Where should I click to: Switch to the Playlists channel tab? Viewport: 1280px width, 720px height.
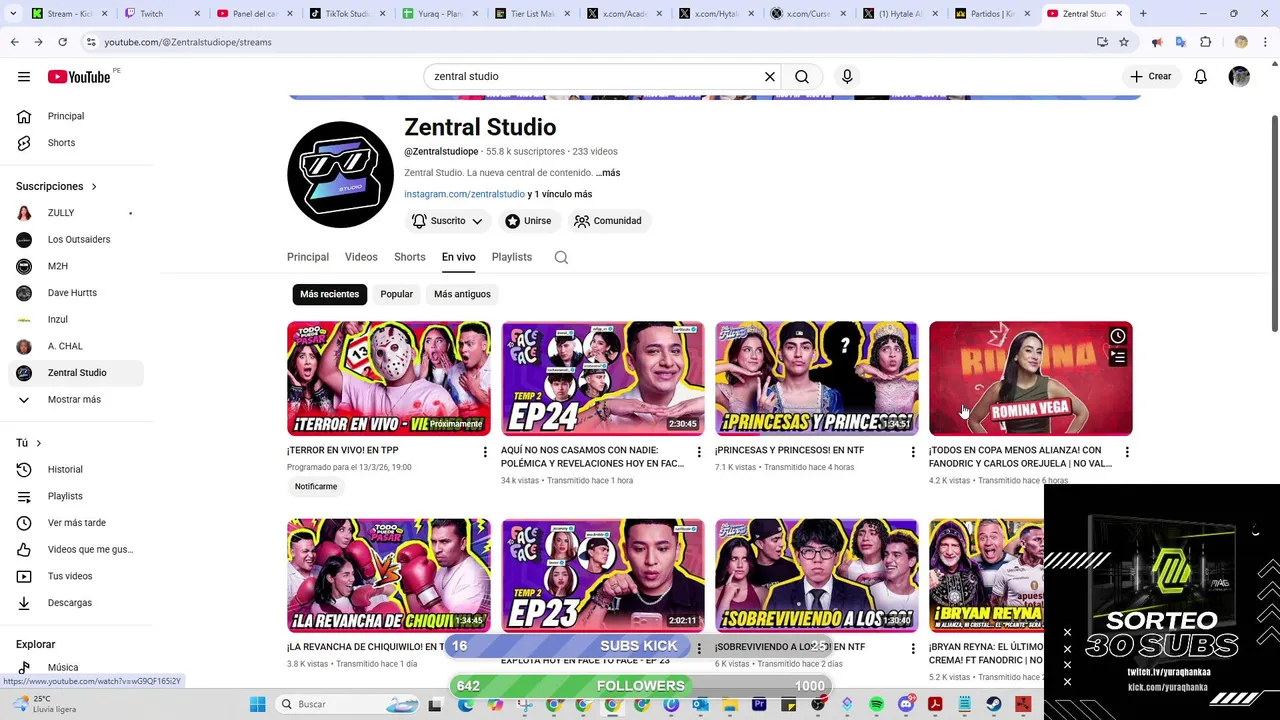[512, 257]
